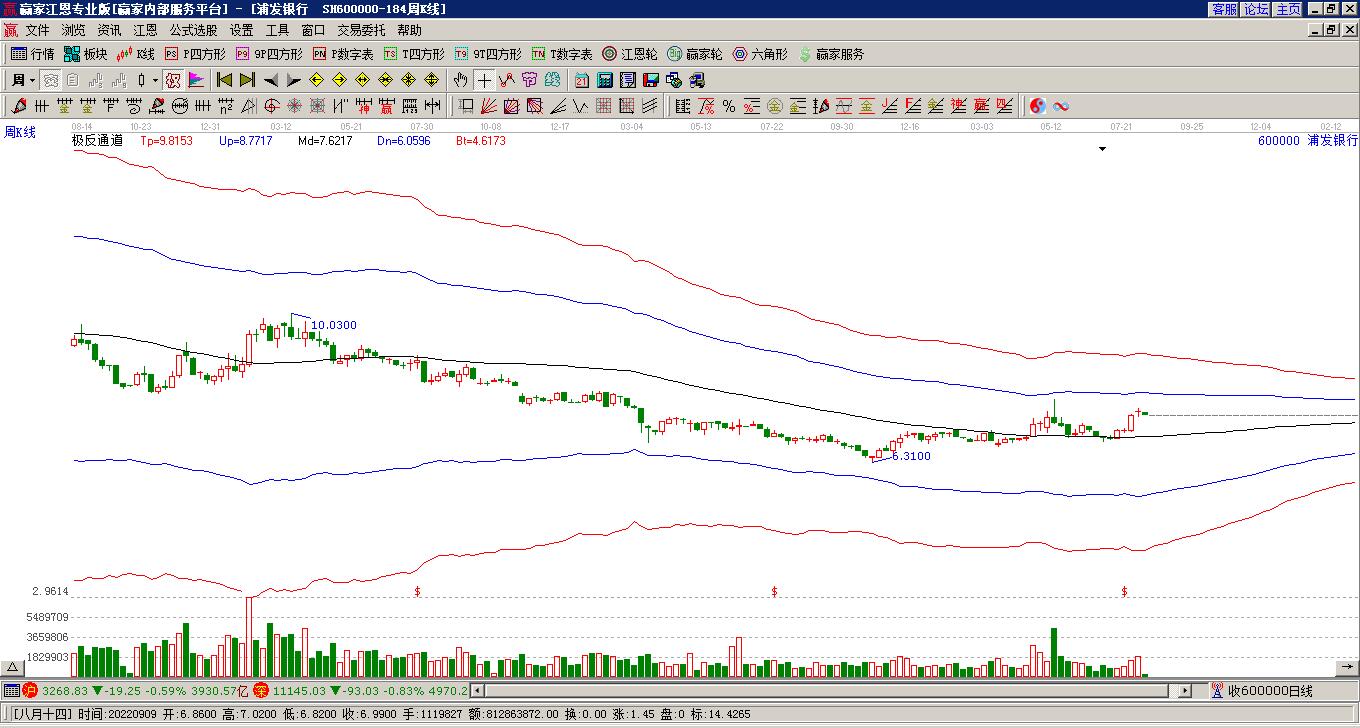Viewport: 1360px width, 728px height.
Task: Click the 客服 customer service button
Action: pyautogui.click(x=1224, y=9)
